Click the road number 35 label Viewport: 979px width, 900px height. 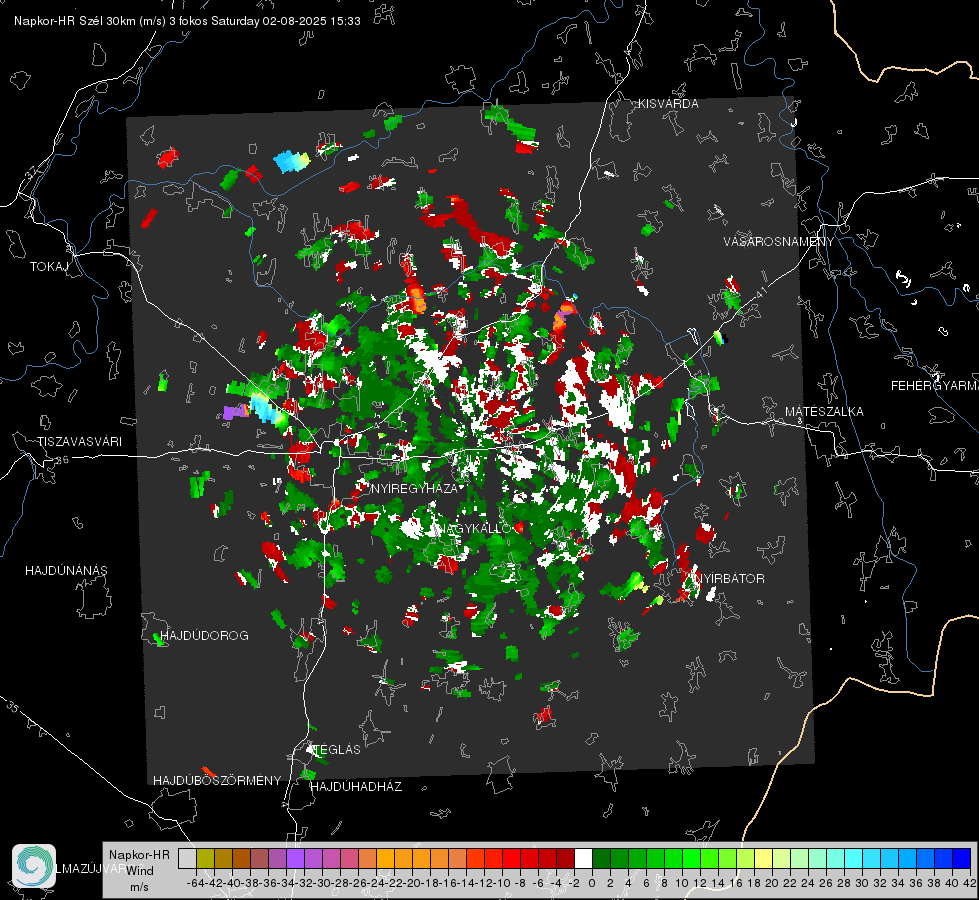click(x=13, y=706)
